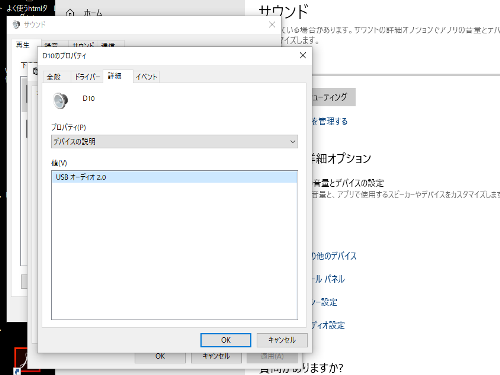
Task: Open the Bluetooth とその他のデバイス link
Action: click(334, 256)
